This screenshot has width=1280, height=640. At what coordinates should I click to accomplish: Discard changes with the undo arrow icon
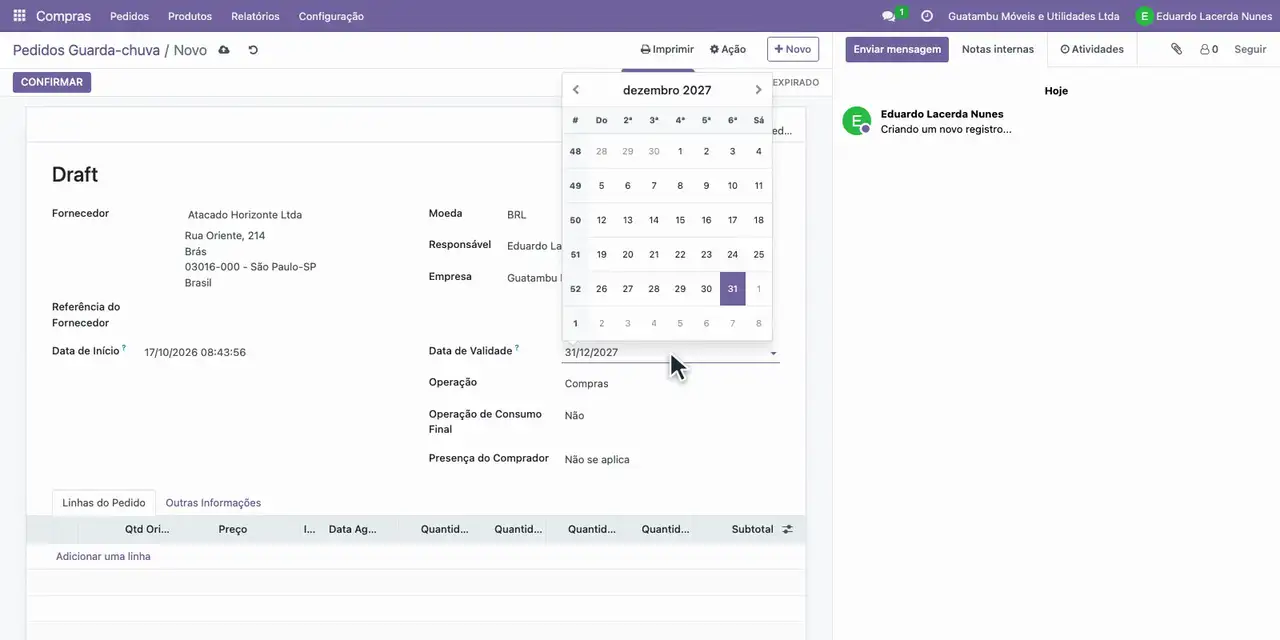click(x=253, y=50)
